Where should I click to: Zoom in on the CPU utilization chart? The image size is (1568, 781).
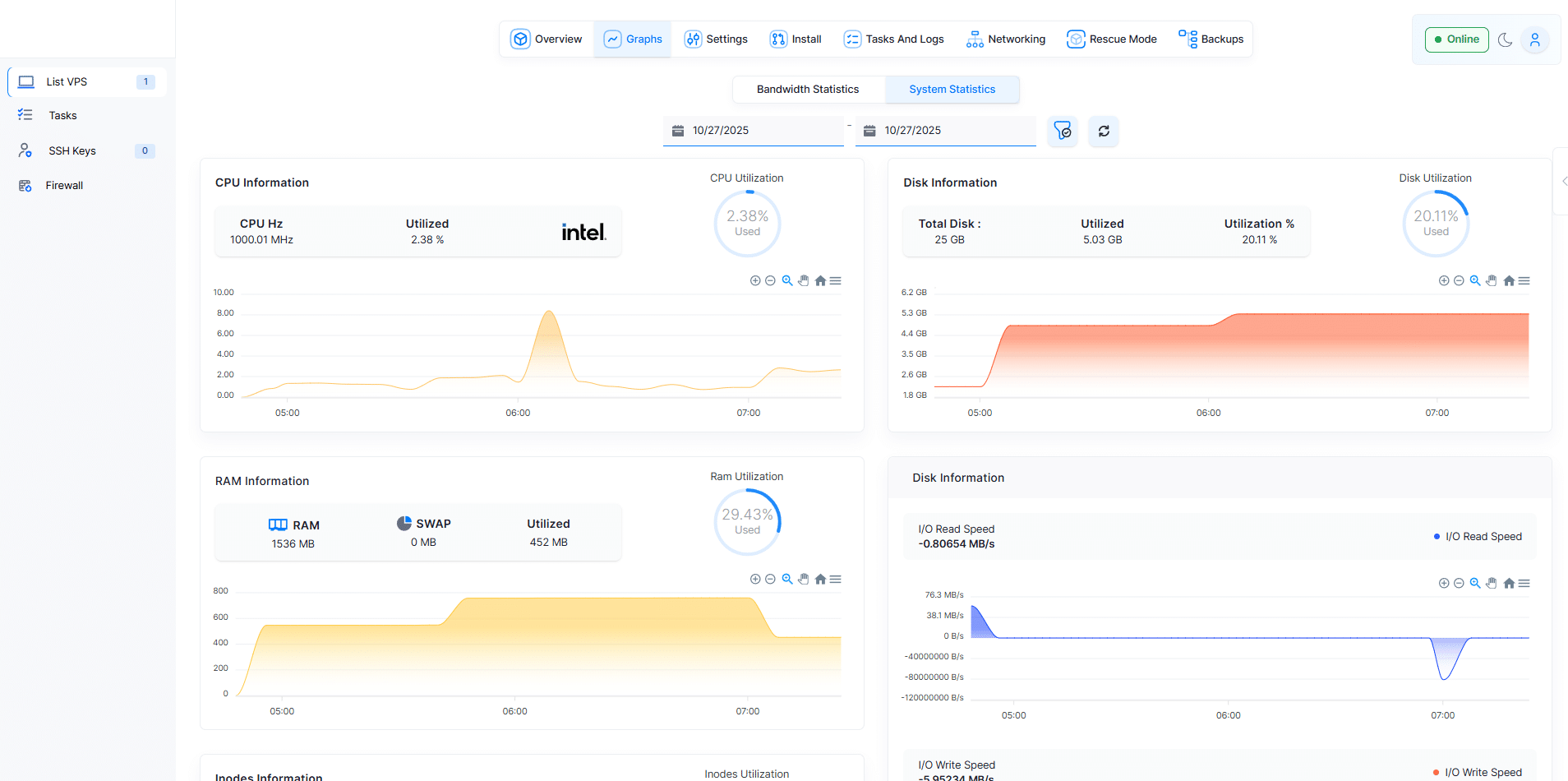click(755, 281)
